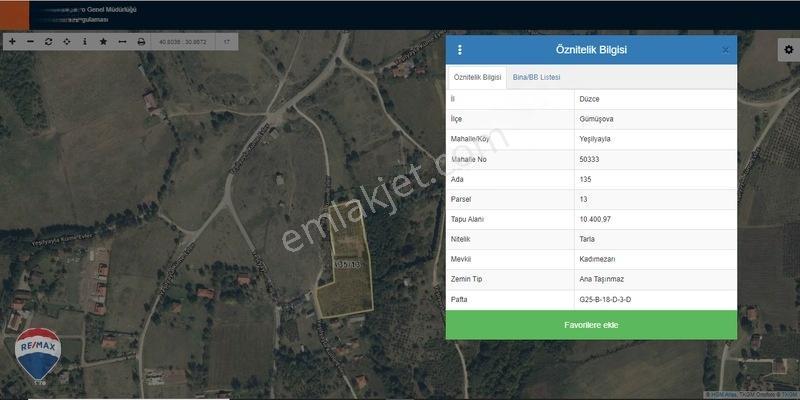Open favorites with the star icon

click(103, 42)
